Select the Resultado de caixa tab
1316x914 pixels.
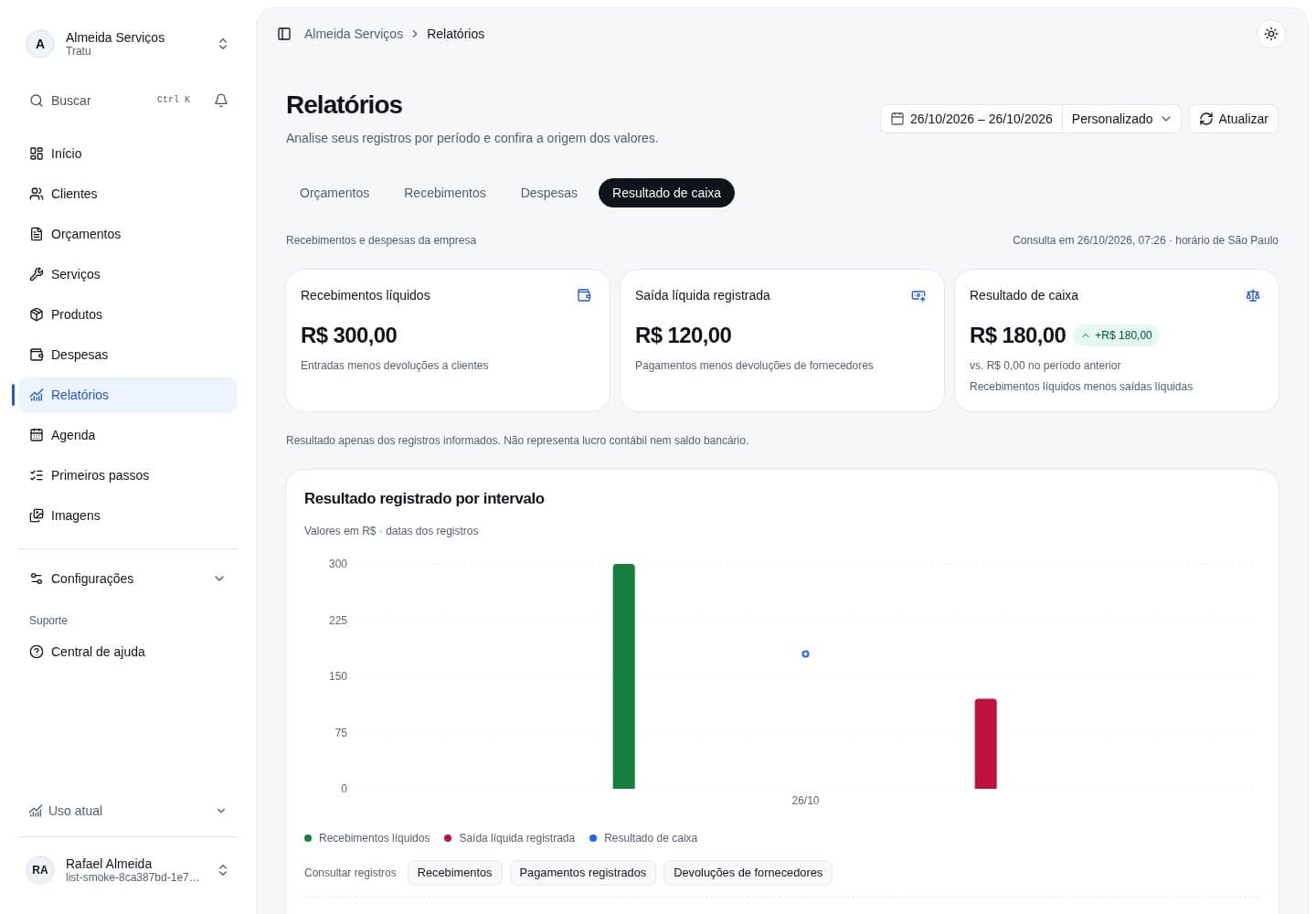666,193
